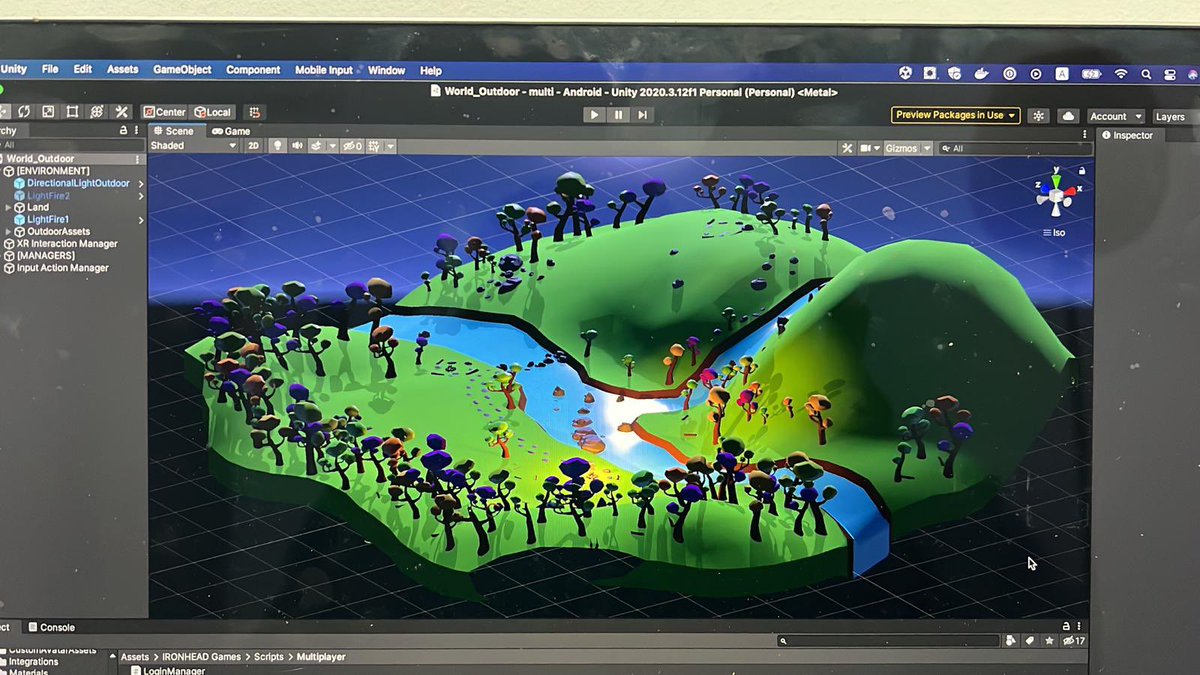The height and width of the screenshot is (675, 1200).
Task: Click Docker whale icon in menu bar
Action: coord(982,74)
